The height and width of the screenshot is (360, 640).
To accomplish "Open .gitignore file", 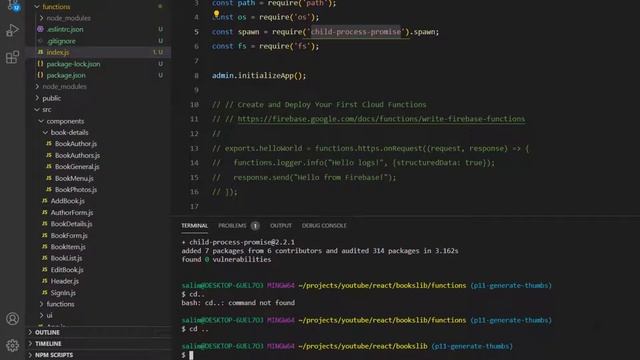I will [61, 41].
